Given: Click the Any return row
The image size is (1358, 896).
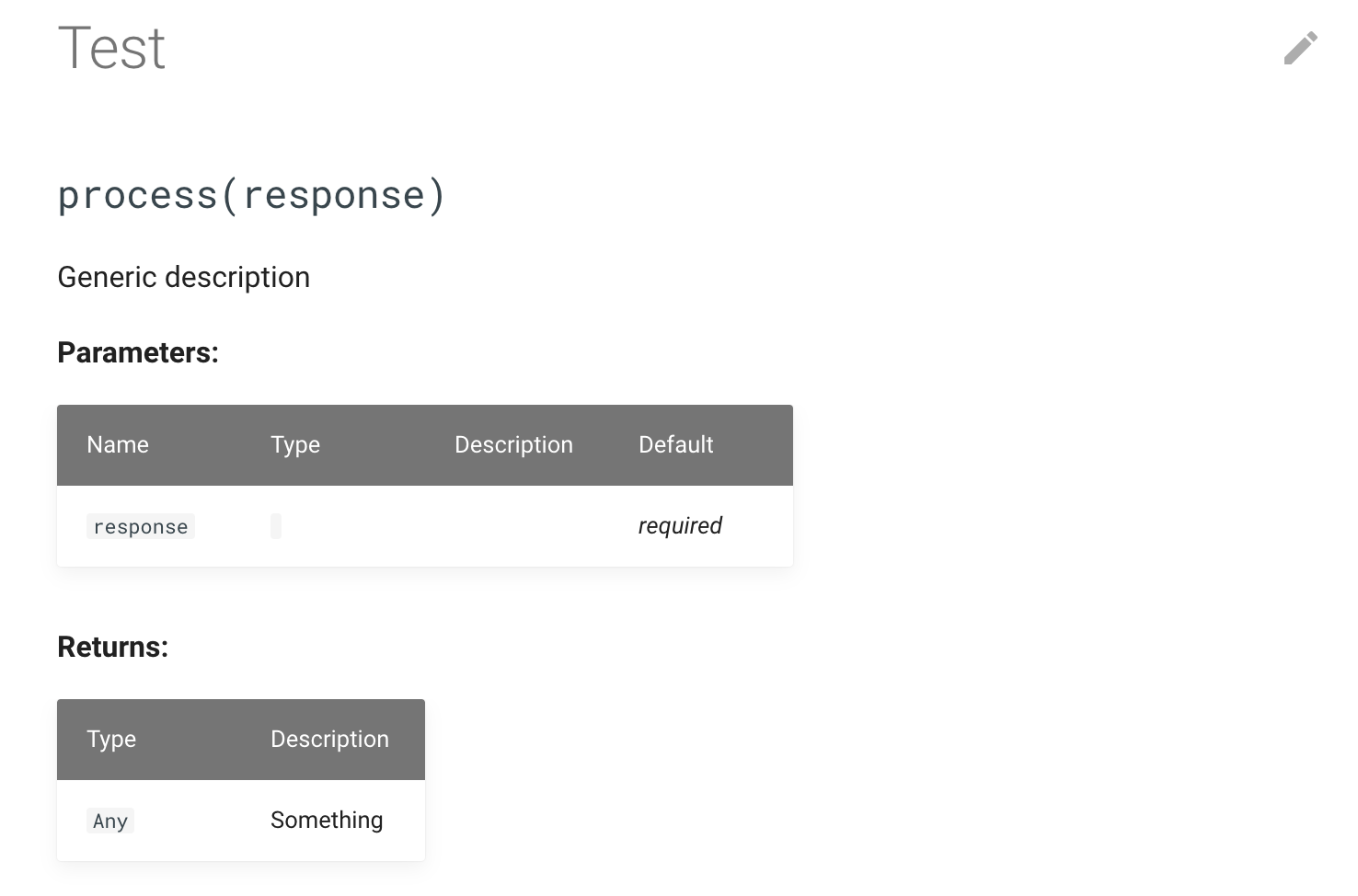Looking at the screenshot, I should tap(239, 820).
